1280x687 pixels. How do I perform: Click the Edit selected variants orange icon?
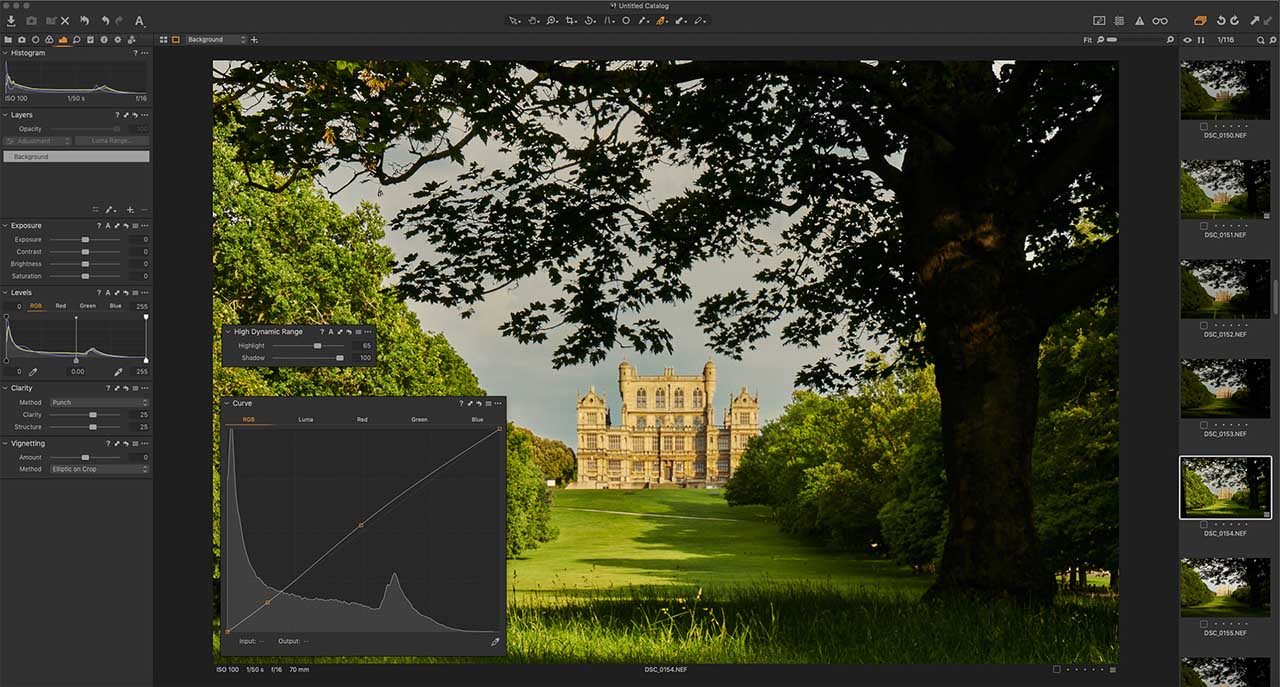(1201, 20)
